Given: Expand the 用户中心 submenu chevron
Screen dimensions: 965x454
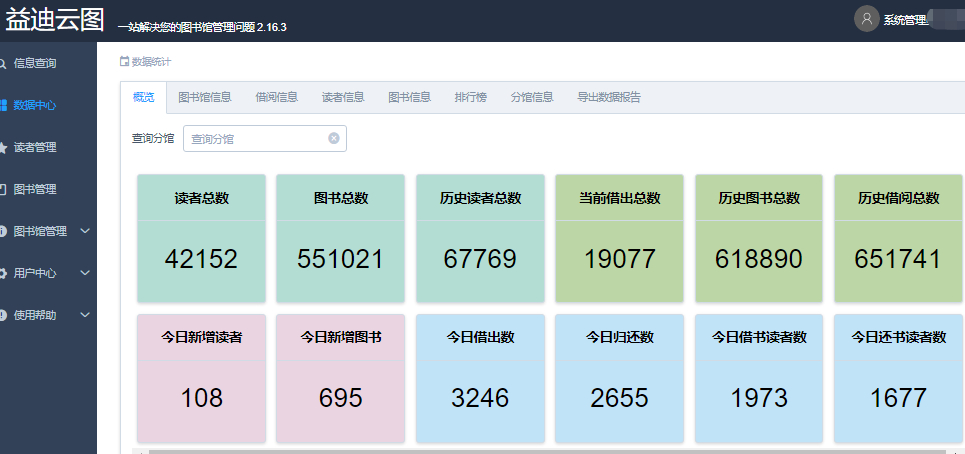Looking at the screenshot, I should (x=85, y=273).
